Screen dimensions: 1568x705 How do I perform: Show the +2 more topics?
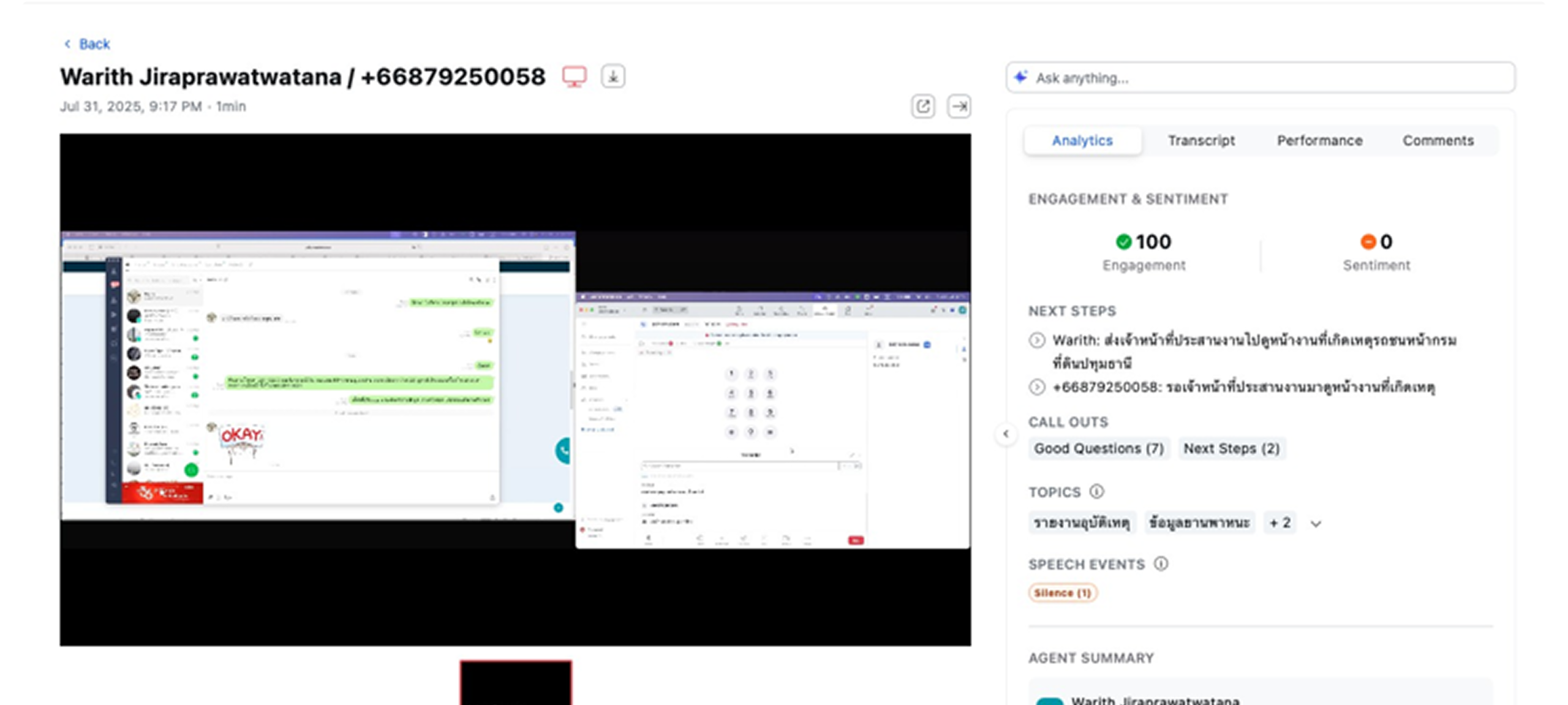pyautogui.click(x=1280, y=523)
